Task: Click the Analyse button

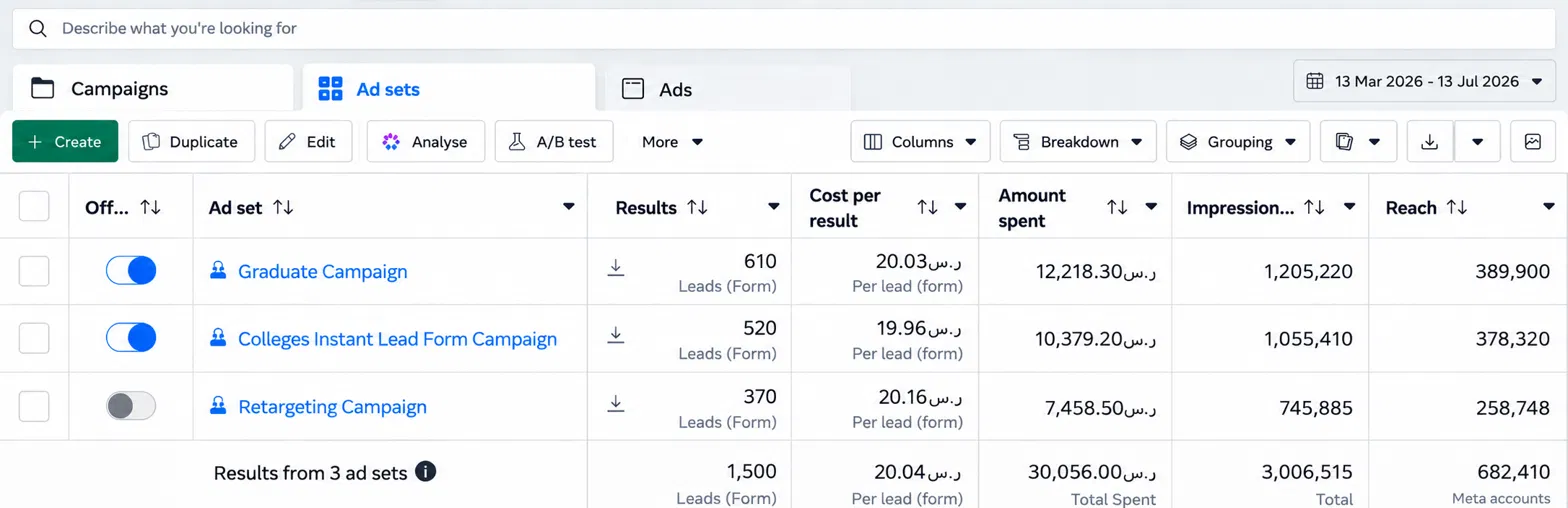Action: [425, 142]
